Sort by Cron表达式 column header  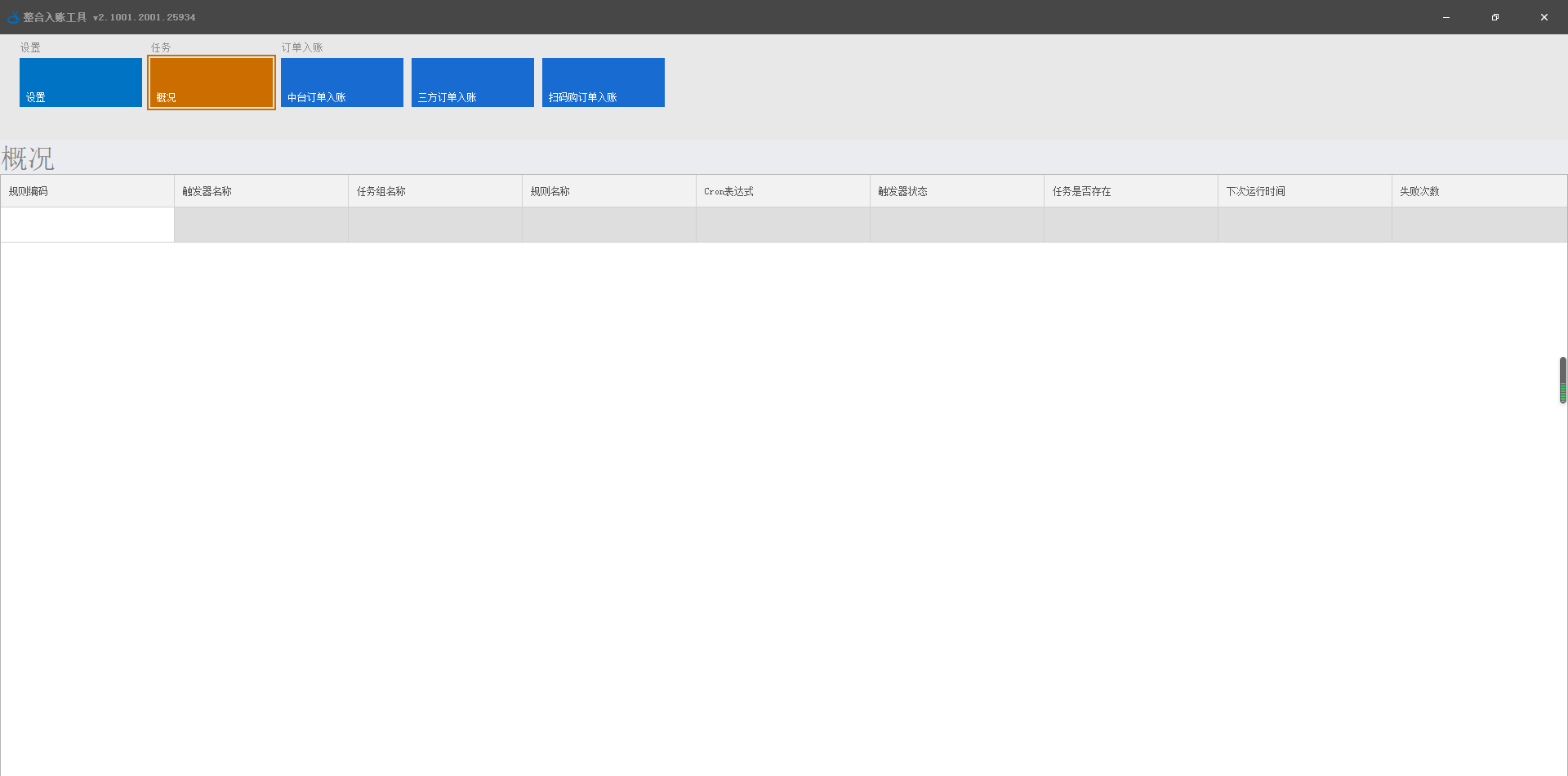point(783,191)
